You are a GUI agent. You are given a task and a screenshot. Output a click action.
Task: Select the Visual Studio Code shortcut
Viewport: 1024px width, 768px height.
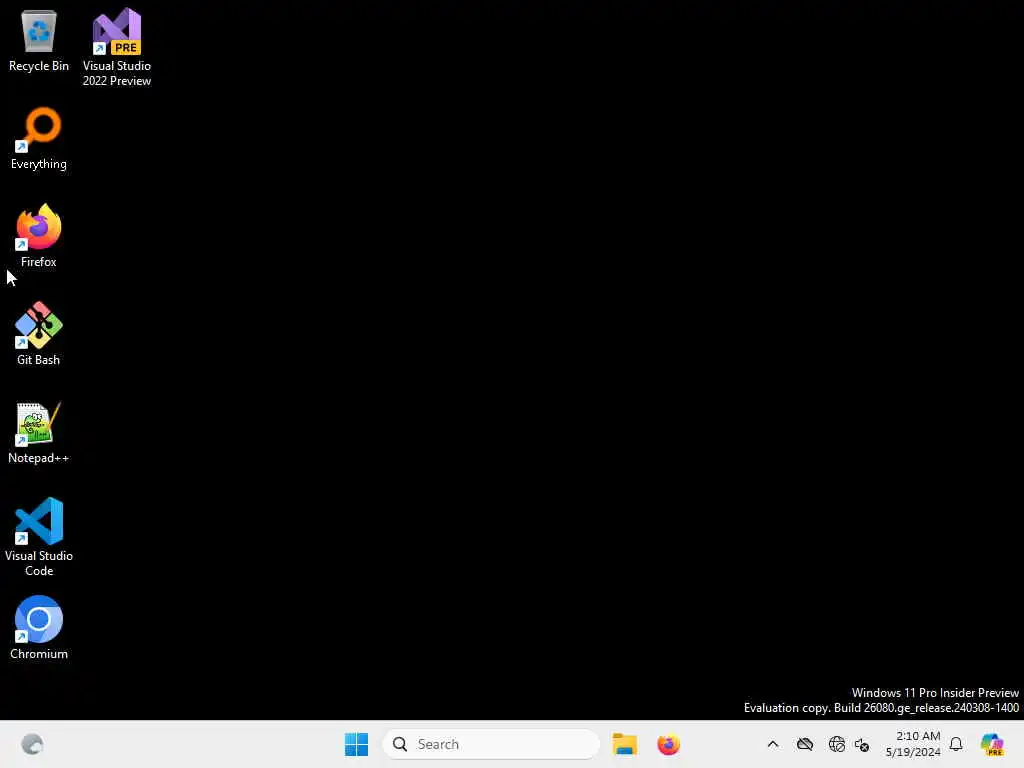pos(39,537)
